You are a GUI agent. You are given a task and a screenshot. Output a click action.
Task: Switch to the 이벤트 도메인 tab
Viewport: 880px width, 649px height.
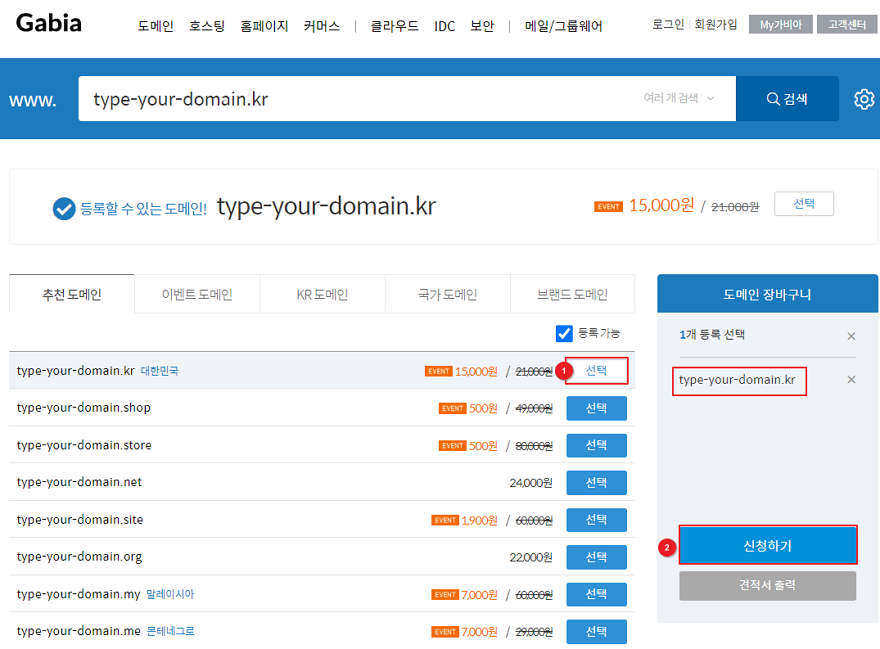(197, 295)
